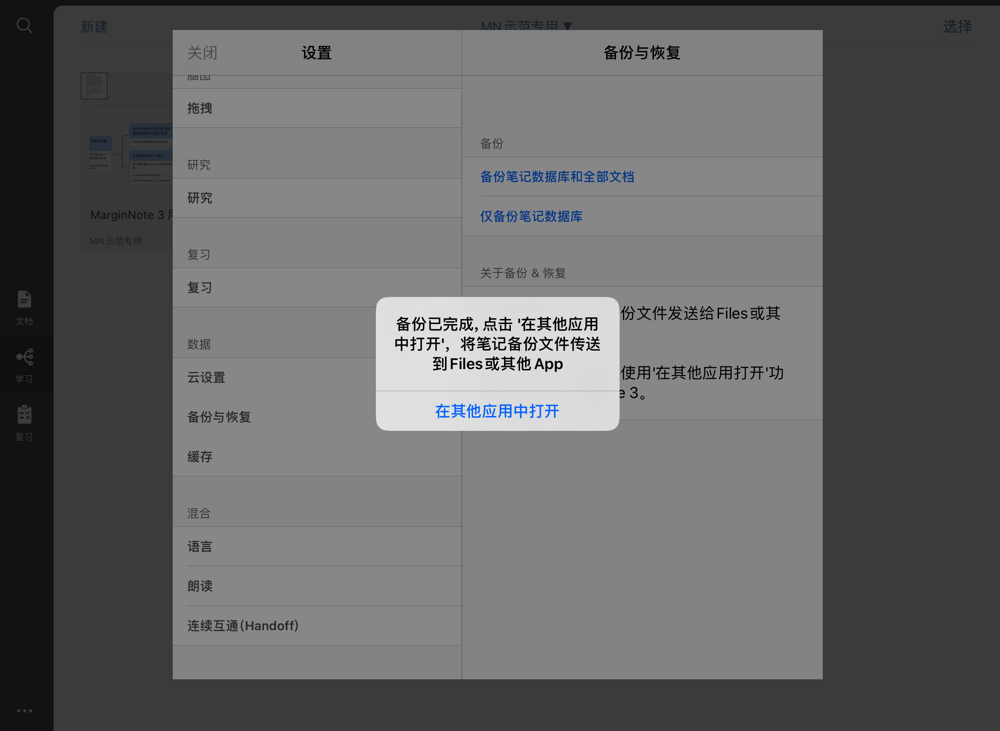The width and height of the screenshot is (1000, 731).
Task: Tap 仅备份笔记数据库 link
Action: [x=531, y=216]
